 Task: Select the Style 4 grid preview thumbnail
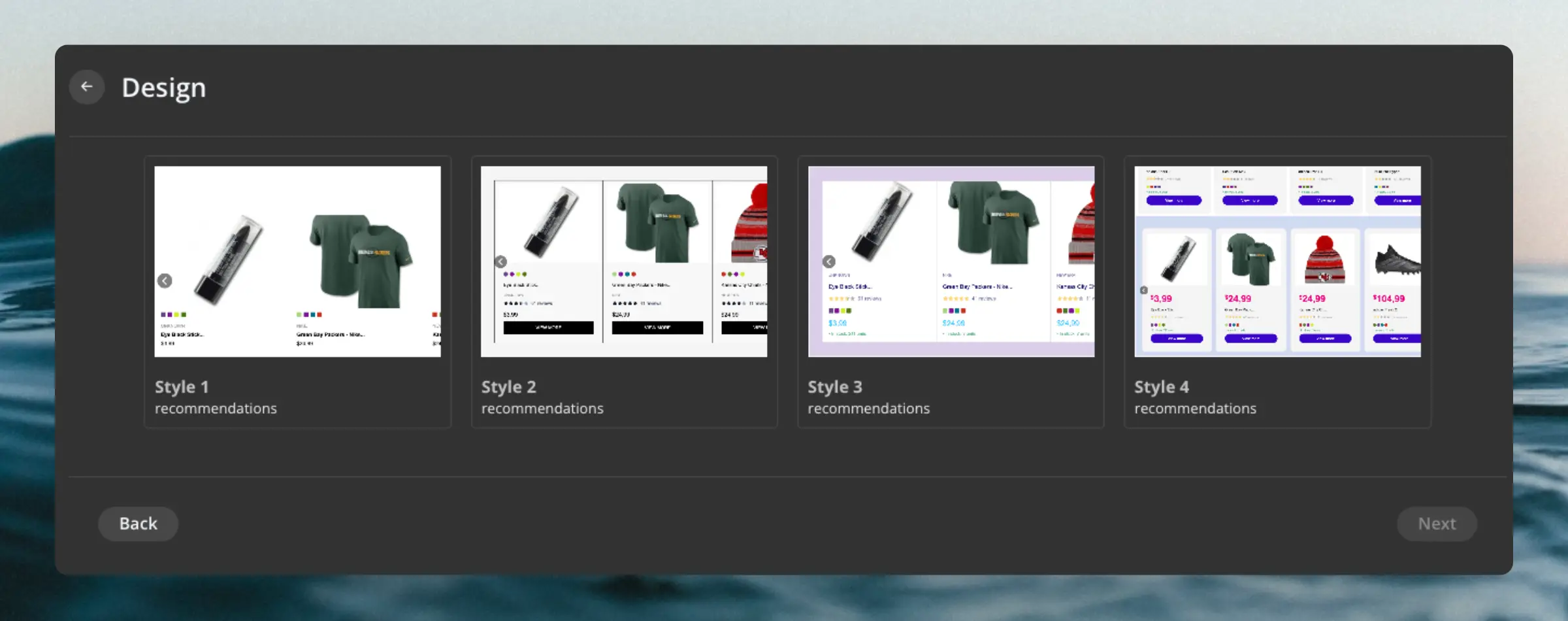click(x=1277, y=261)
